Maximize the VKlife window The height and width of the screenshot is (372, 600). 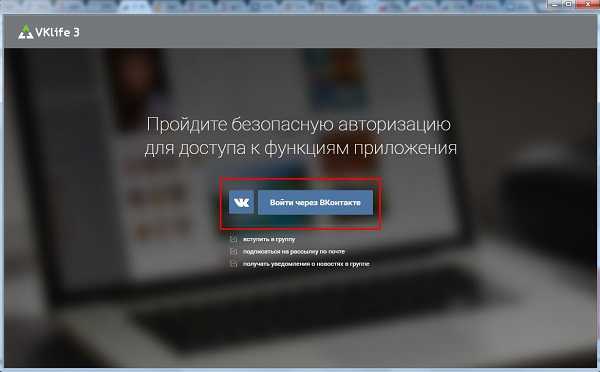tap(569, 4)
